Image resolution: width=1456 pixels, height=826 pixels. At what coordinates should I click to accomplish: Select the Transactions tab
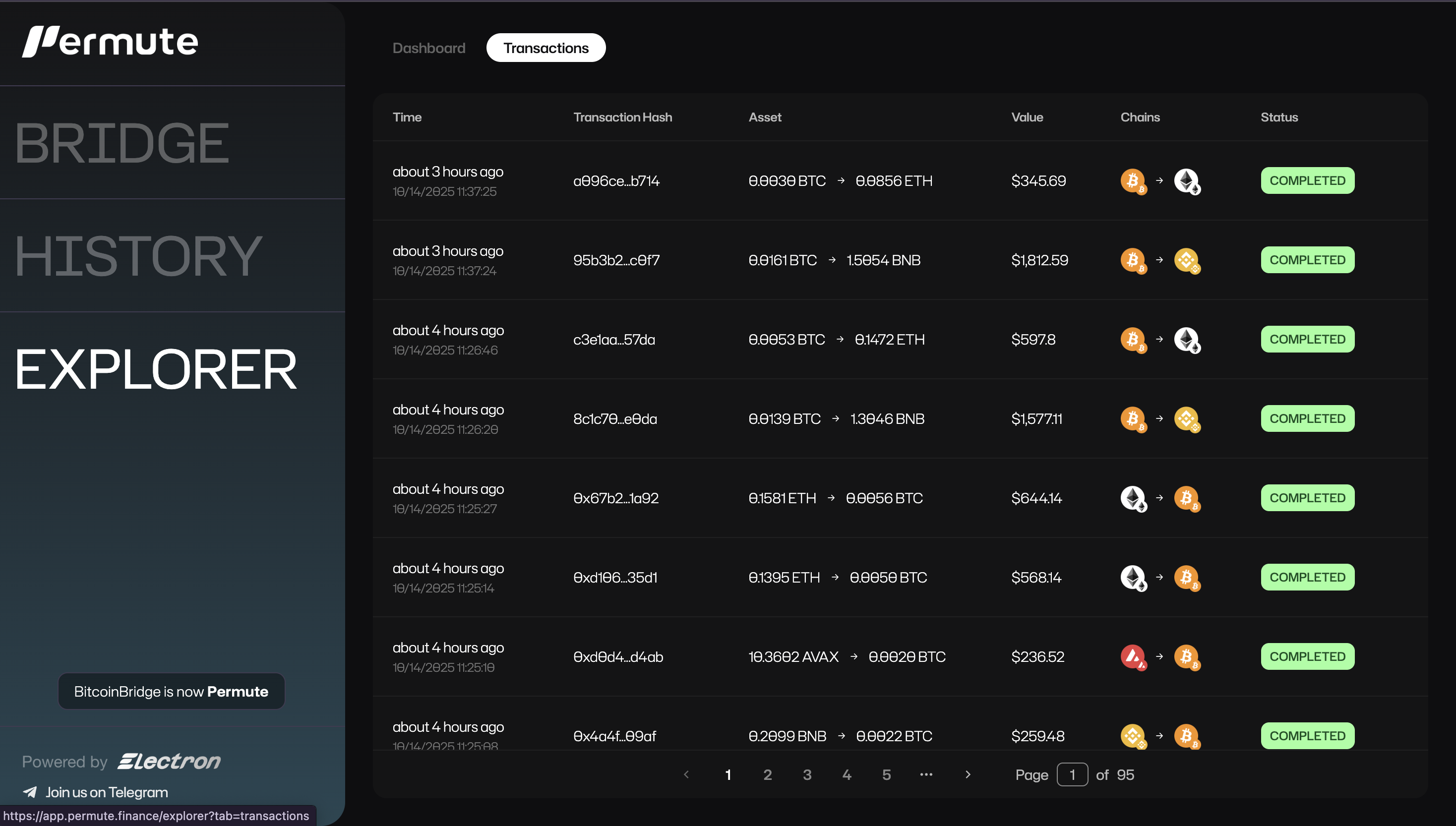[546, 48]
